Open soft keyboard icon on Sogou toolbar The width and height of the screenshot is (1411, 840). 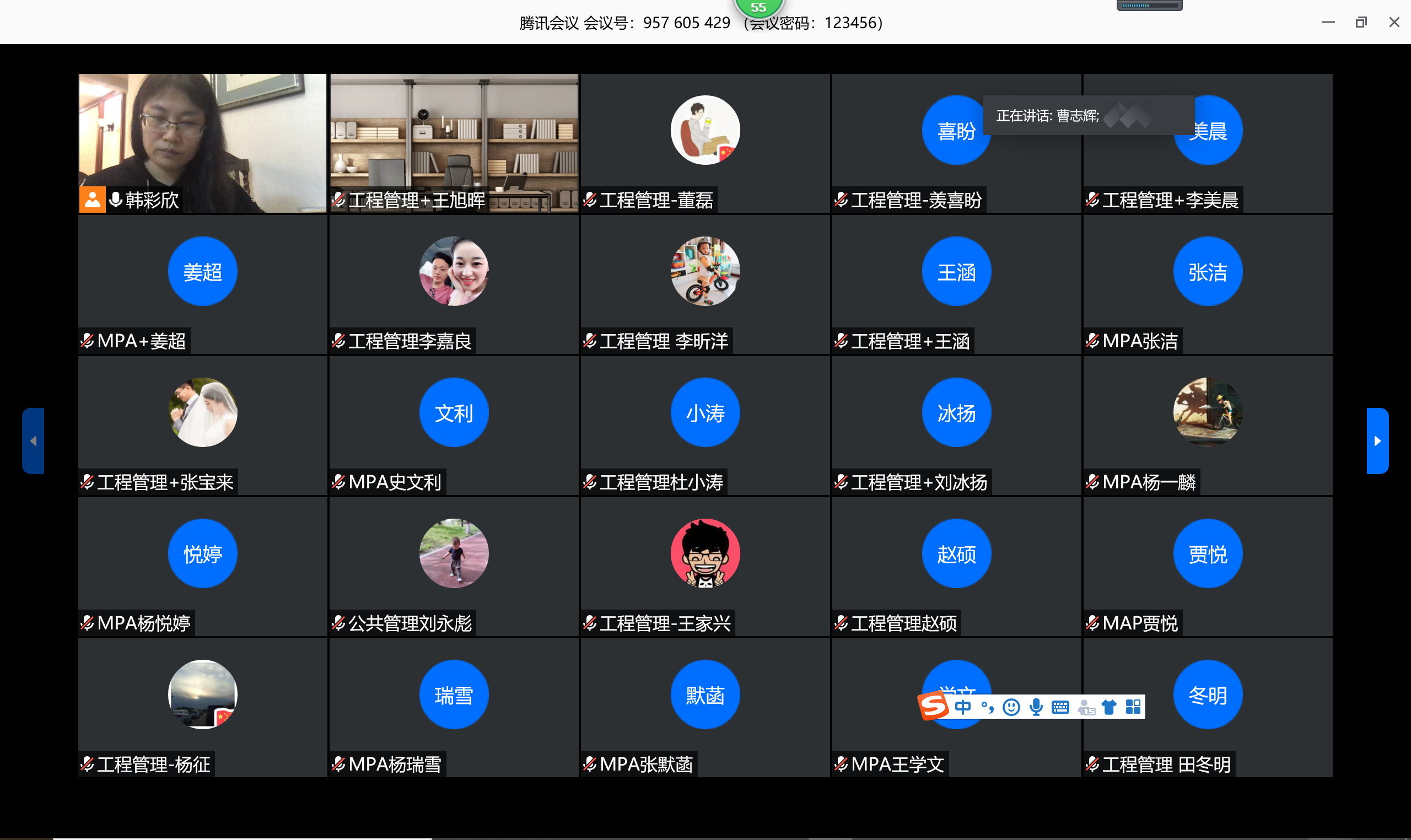[x=1060, y=707]
